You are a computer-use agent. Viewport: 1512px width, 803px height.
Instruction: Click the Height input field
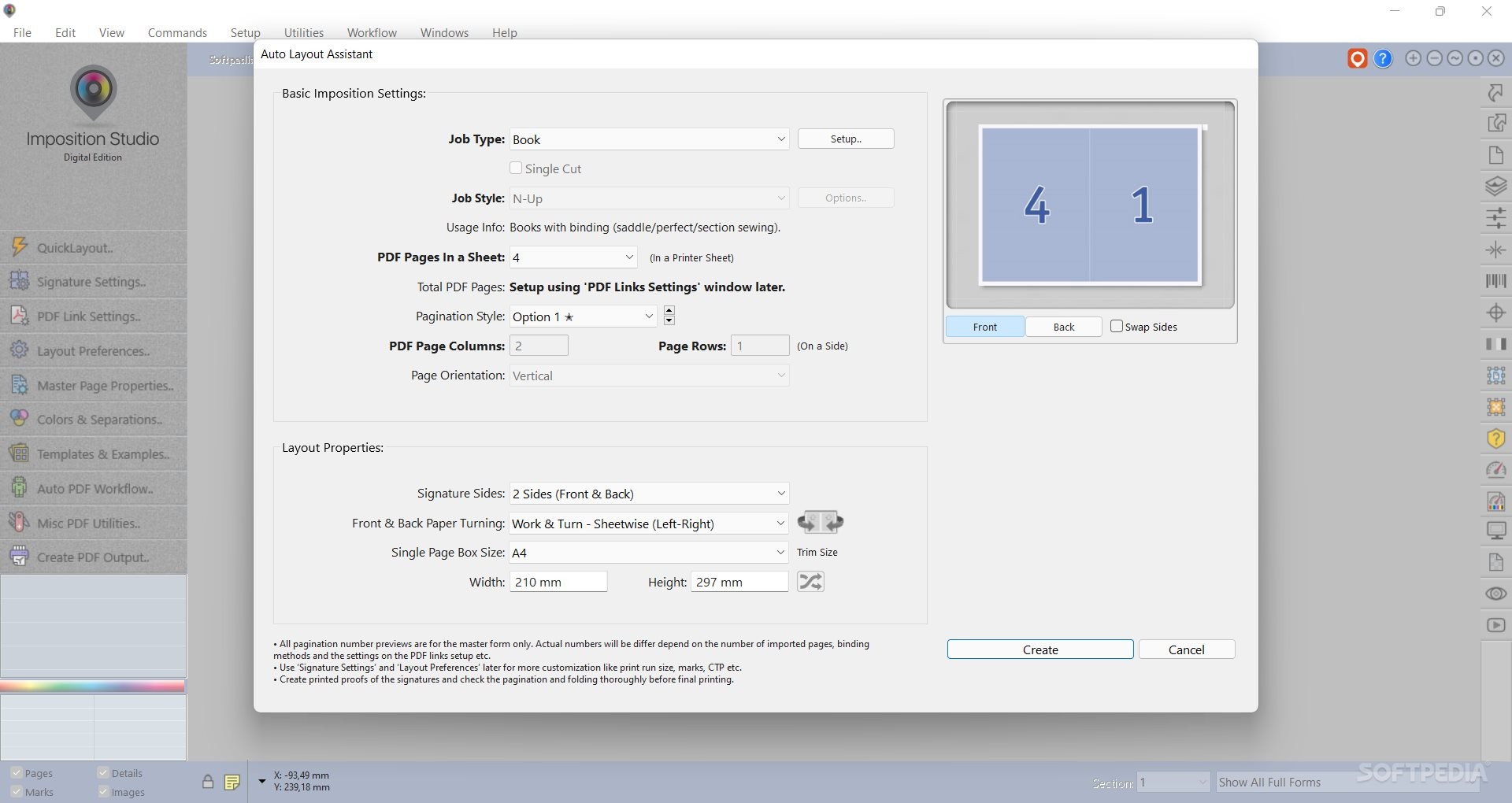point(739,582)
